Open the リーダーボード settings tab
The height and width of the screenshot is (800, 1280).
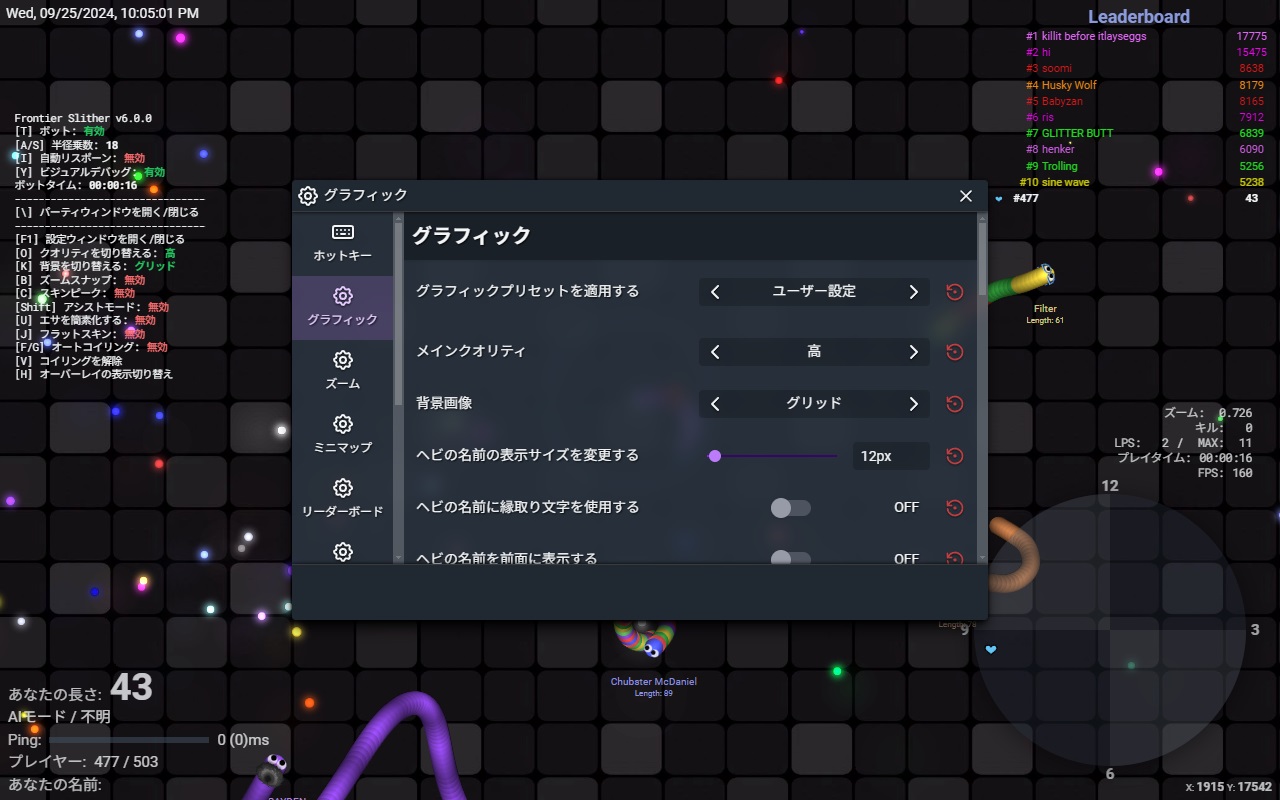(x=343, y=495)
